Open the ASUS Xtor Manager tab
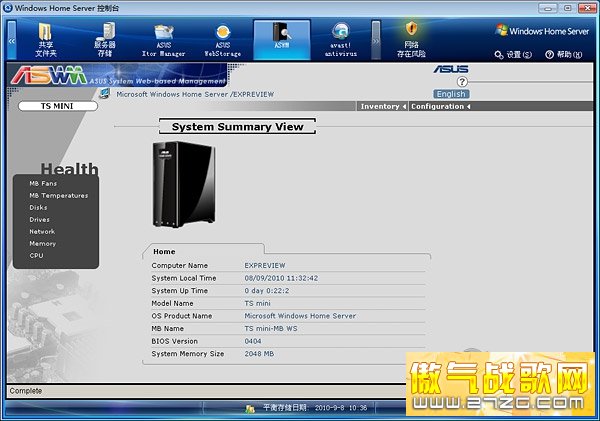The height and width of the screenshot is (421, 600). coord(163,40)
